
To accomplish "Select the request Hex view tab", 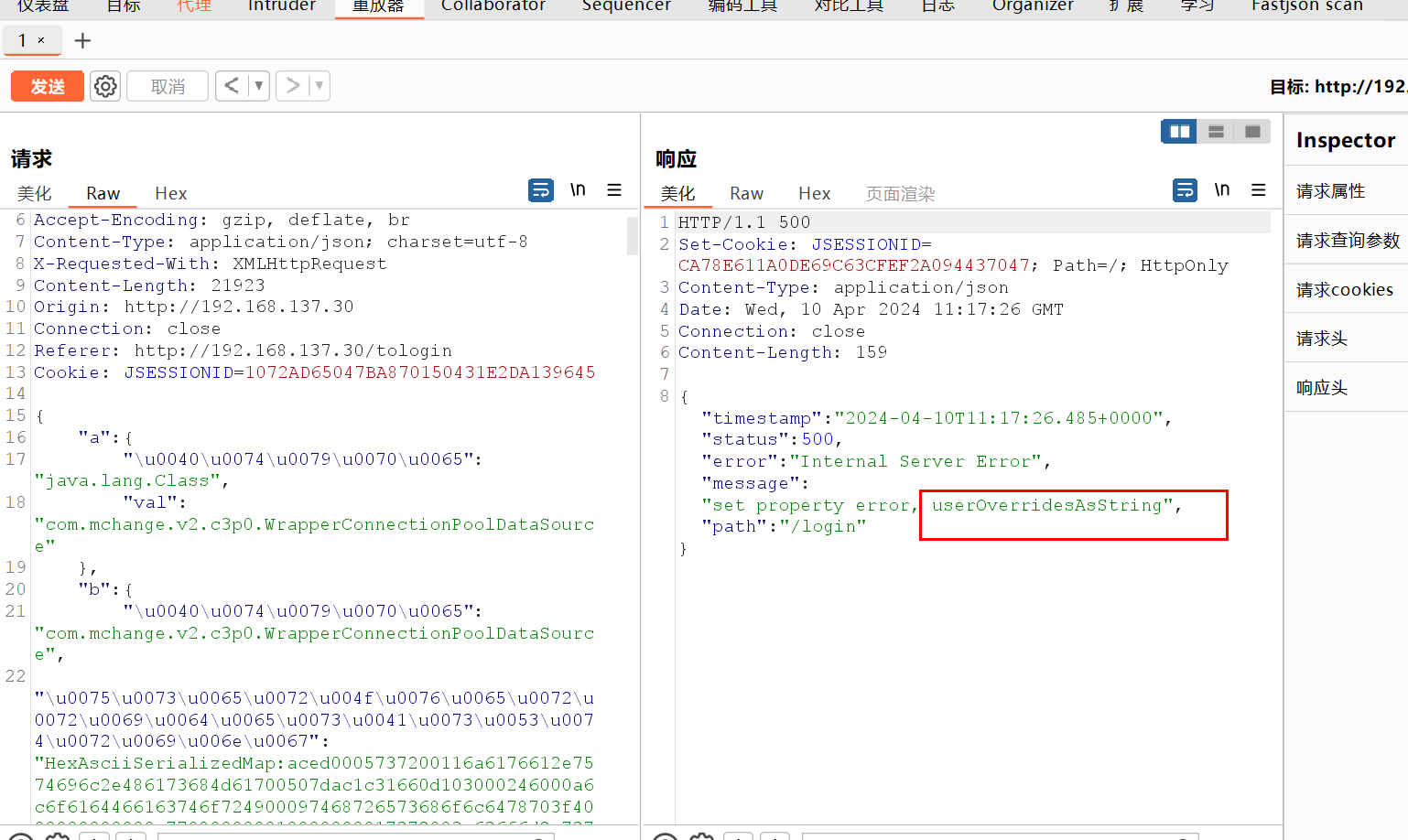I will pos(171,193).
